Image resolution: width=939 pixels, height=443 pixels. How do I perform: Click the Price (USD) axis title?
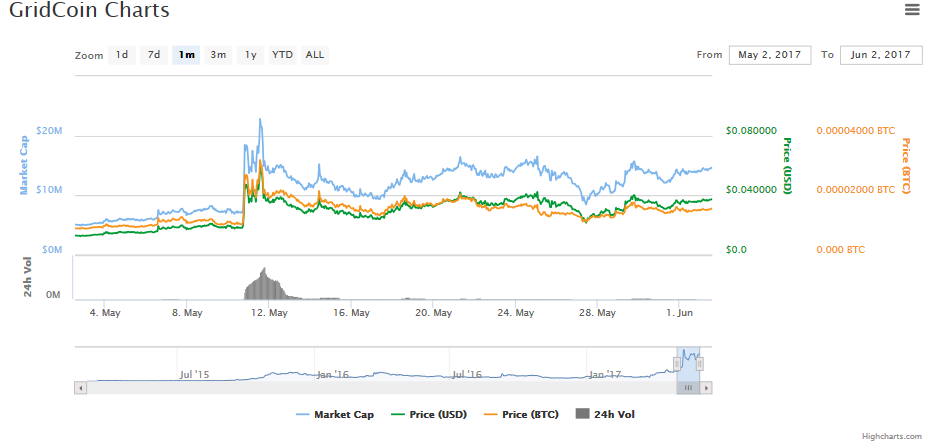pos(788,166)
